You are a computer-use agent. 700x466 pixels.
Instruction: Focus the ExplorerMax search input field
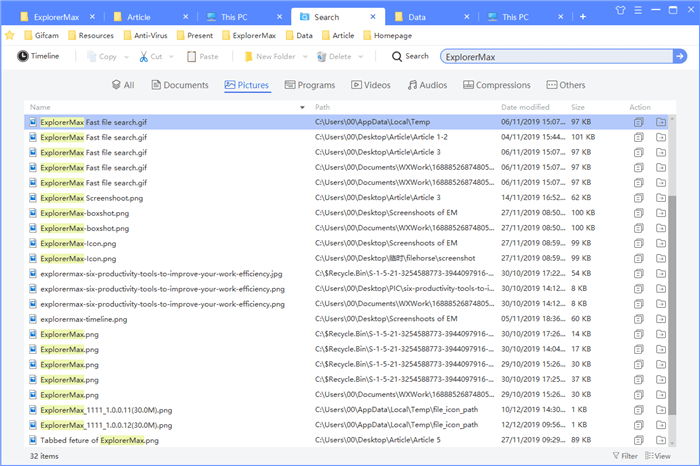coord(556,57)
